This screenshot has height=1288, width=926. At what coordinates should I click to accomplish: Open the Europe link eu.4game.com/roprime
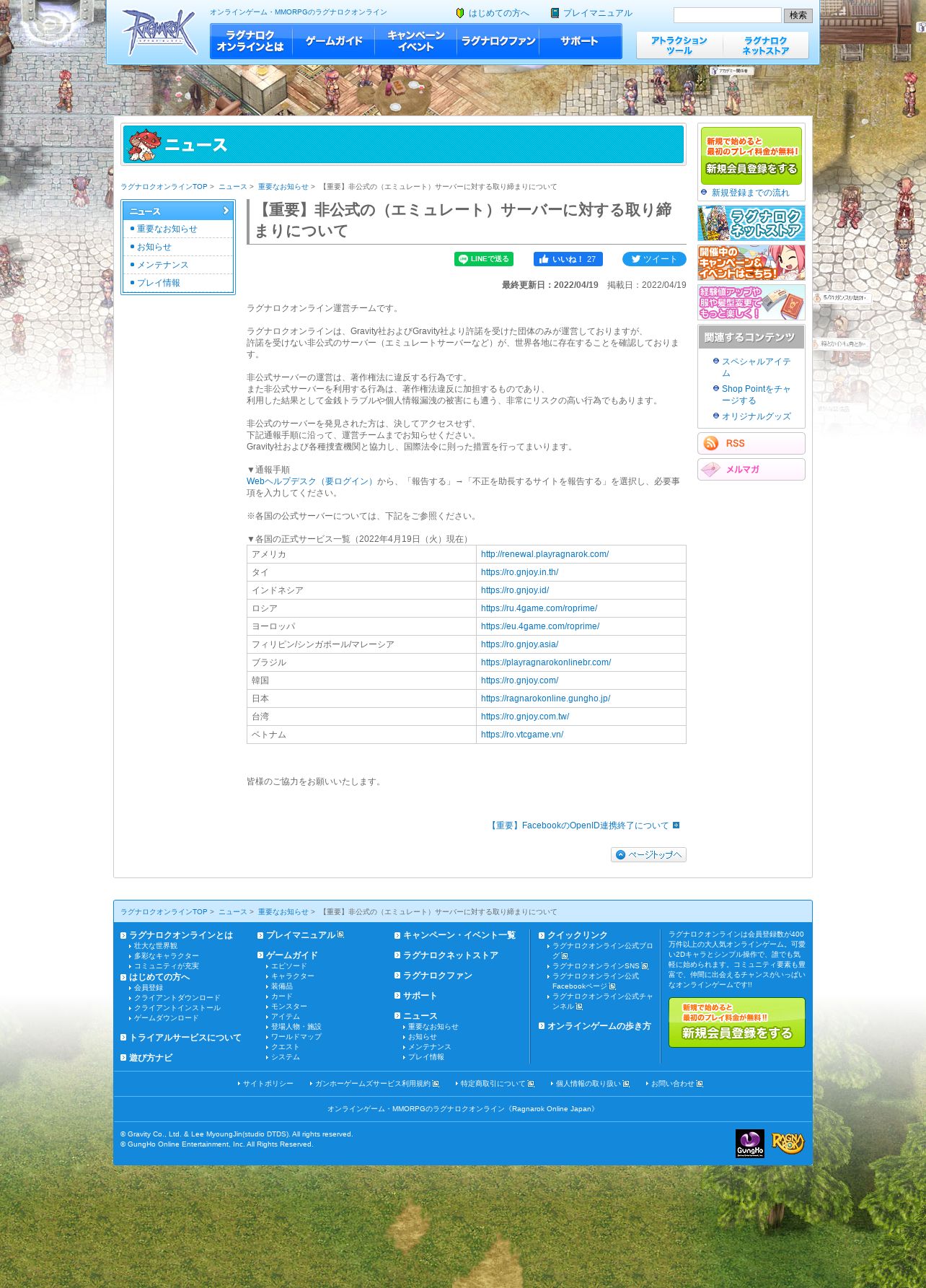pos(540,626)
